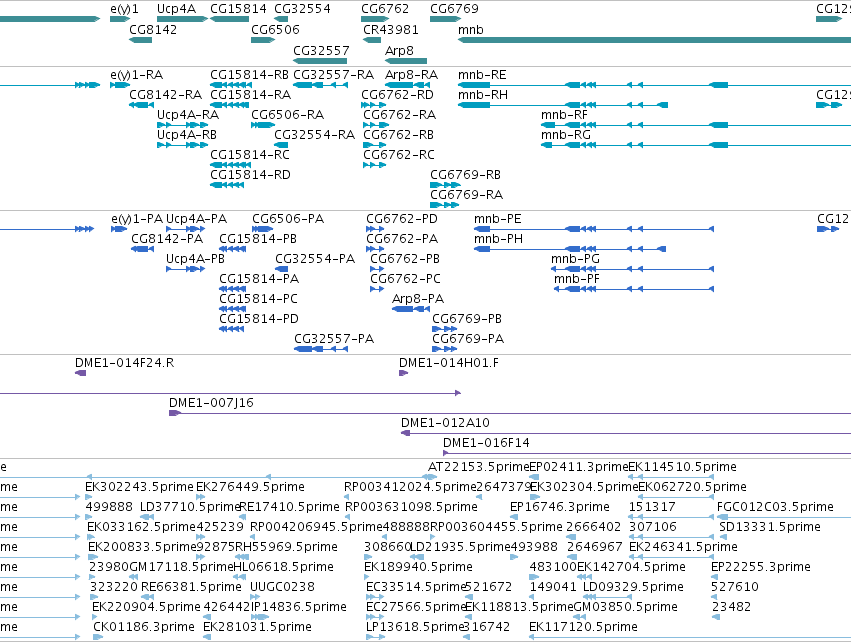
Task: Click the CG6769 gene label
Action: point(454,9)
